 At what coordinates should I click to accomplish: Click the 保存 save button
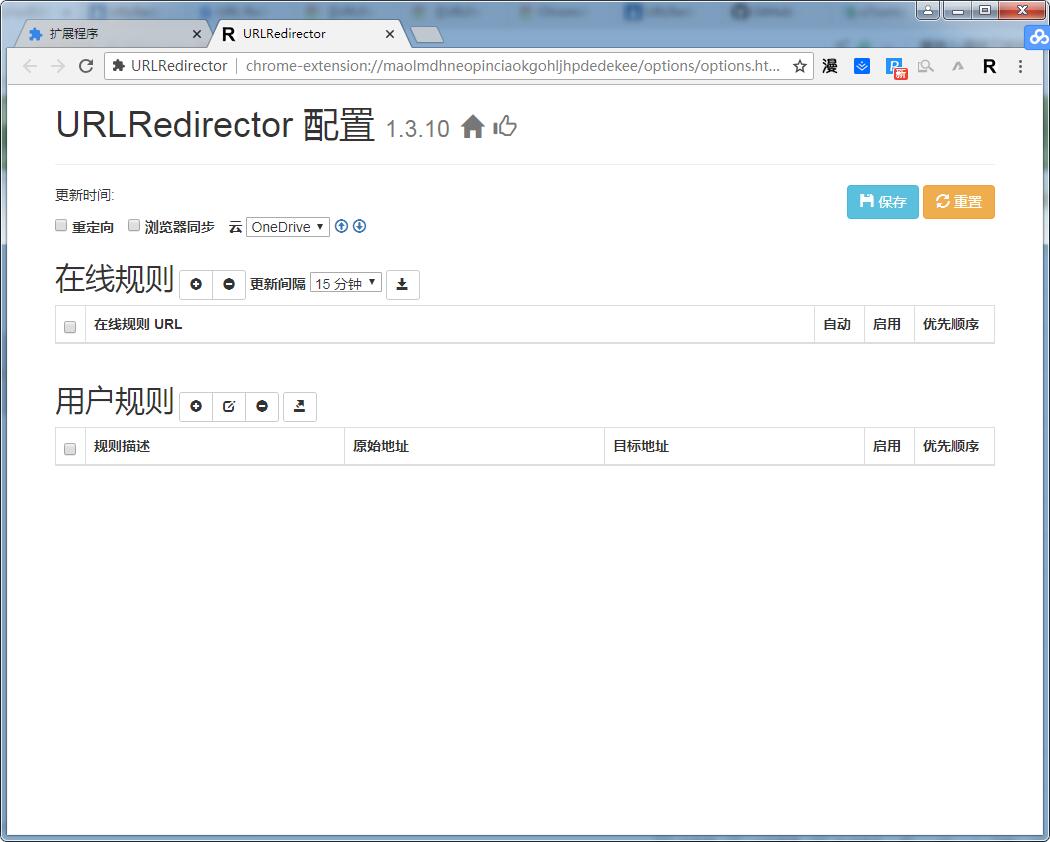(883, 202)
